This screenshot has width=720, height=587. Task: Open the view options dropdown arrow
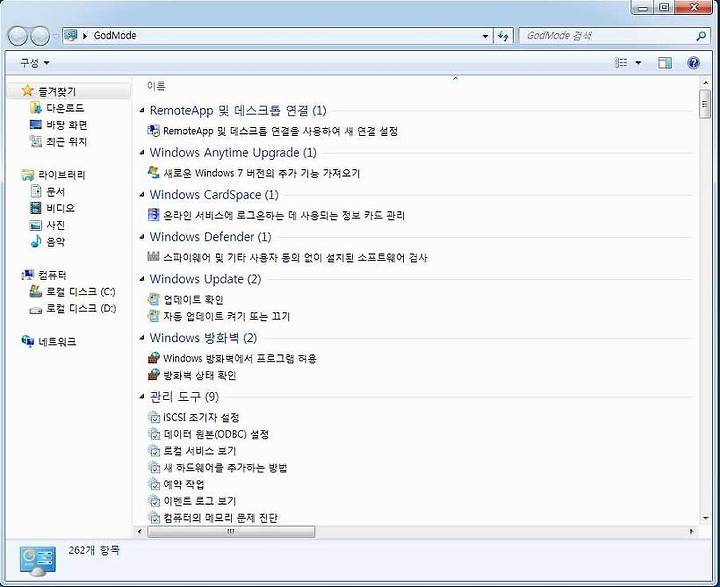tap(638, 63)
